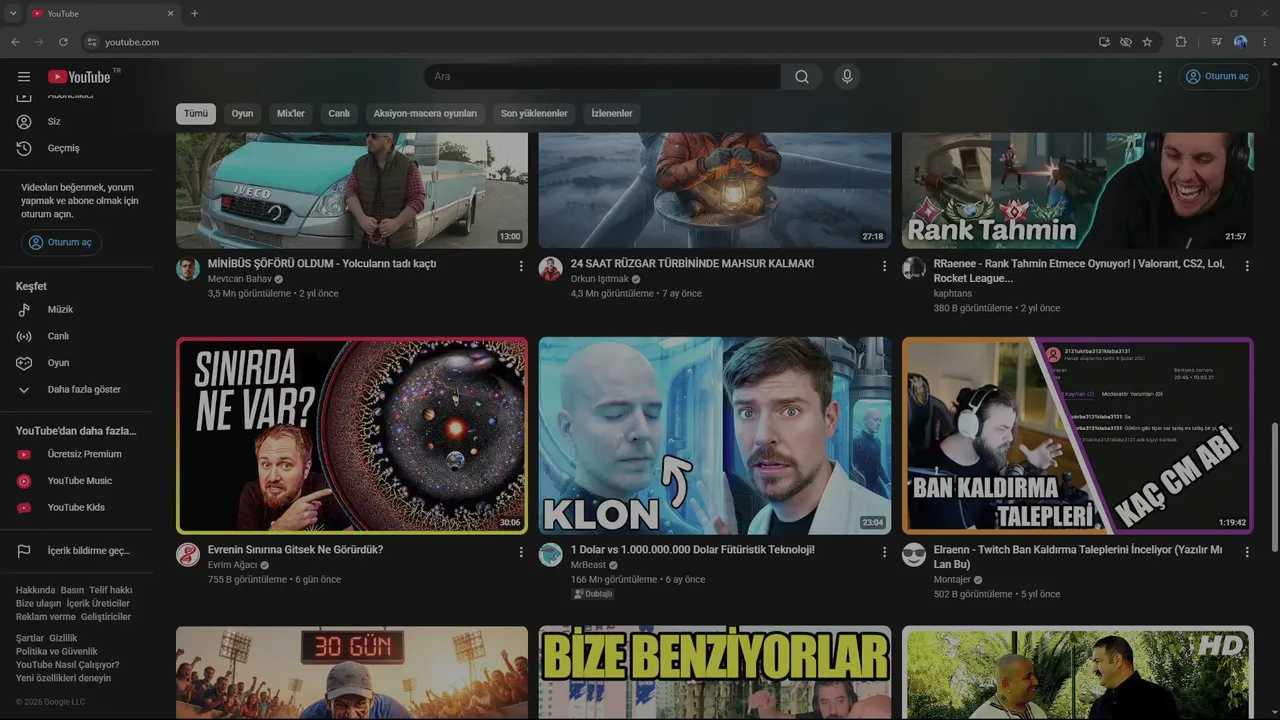Open Ücretsiz Premium in the sidebar
Screen dimensions: 1280x720
[77, 454]
